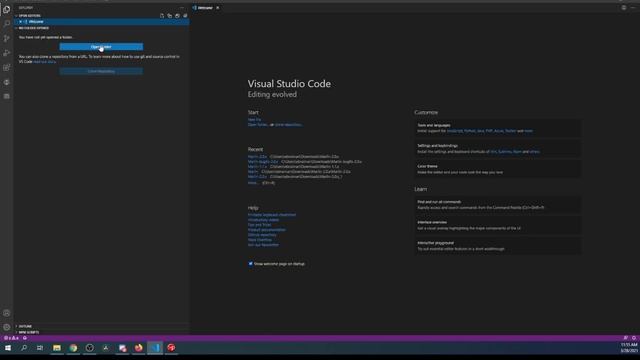Open the first recent Marlin-2.0.x folder
640x360 pixels.
pyautogui.click(x=257, y=157)
